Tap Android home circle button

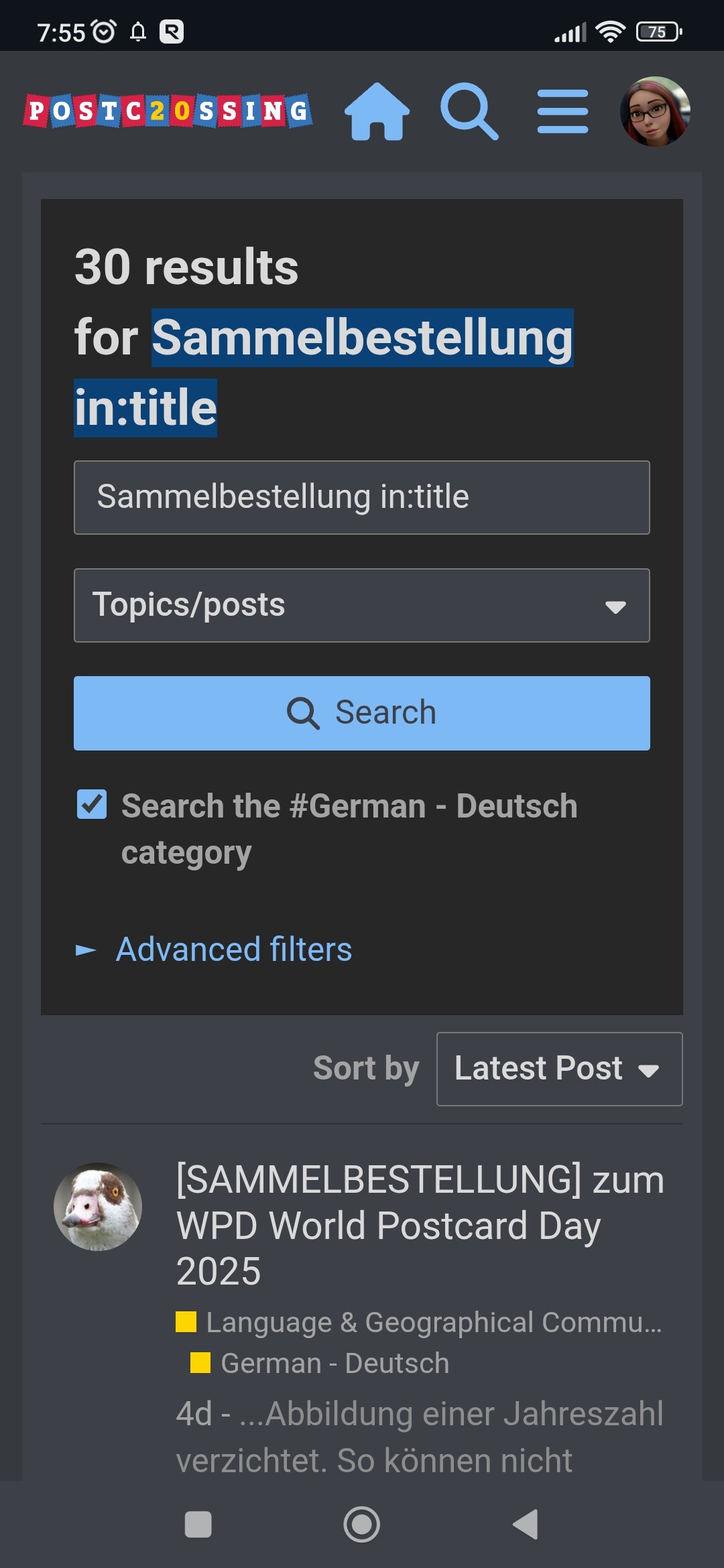[x=362, y=1524]
